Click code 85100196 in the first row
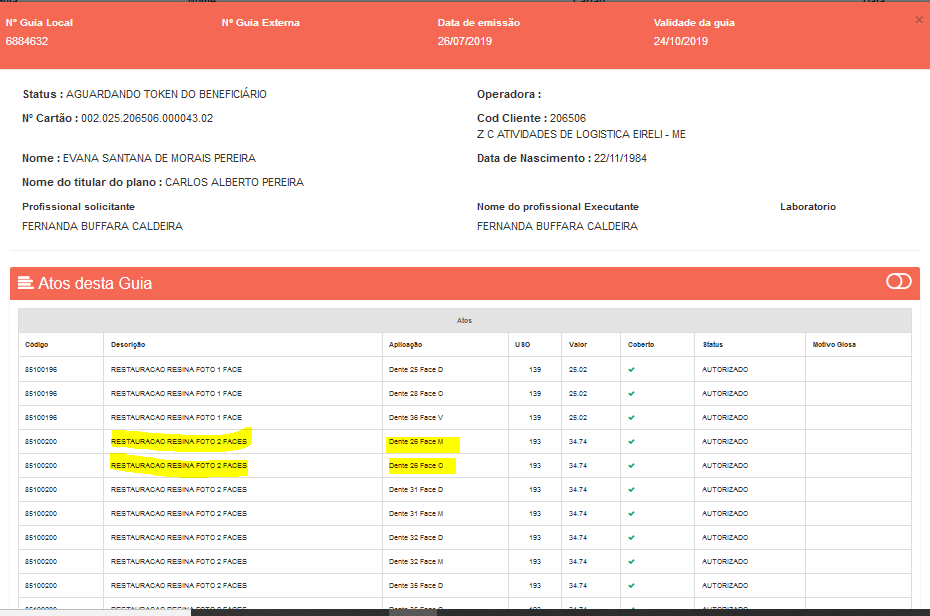The width and height of the screenshot is (930, 616). [x=41, y=370]
